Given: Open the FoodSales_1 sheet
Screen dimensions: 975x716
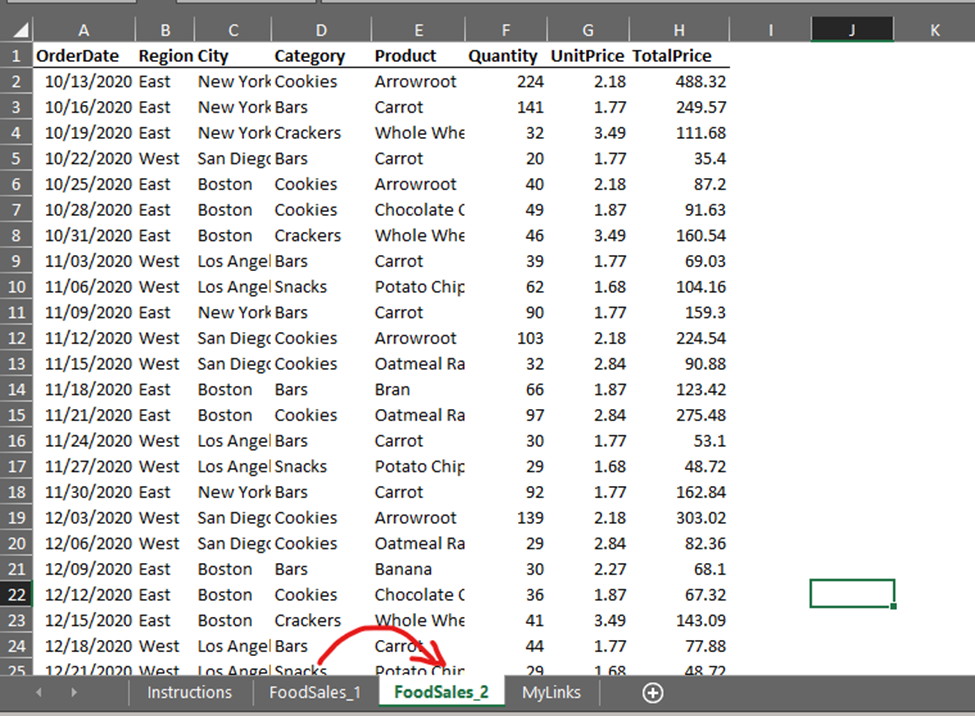Looking at the screenshot, I should pos(315,692).
